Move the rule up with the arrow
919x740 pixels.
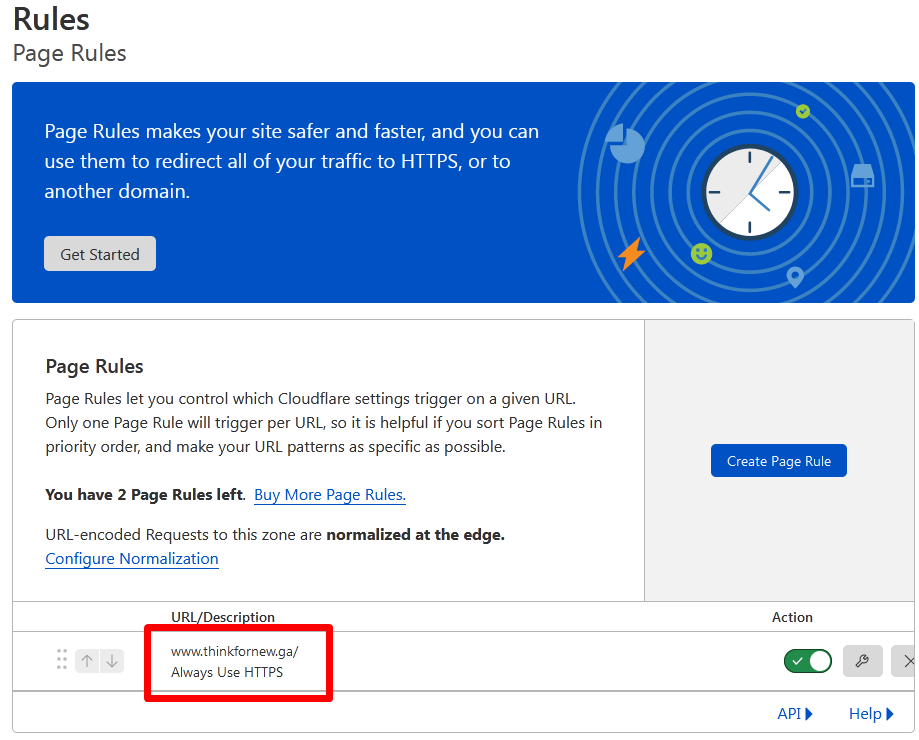pyautogui.click(x=87, y=661)
